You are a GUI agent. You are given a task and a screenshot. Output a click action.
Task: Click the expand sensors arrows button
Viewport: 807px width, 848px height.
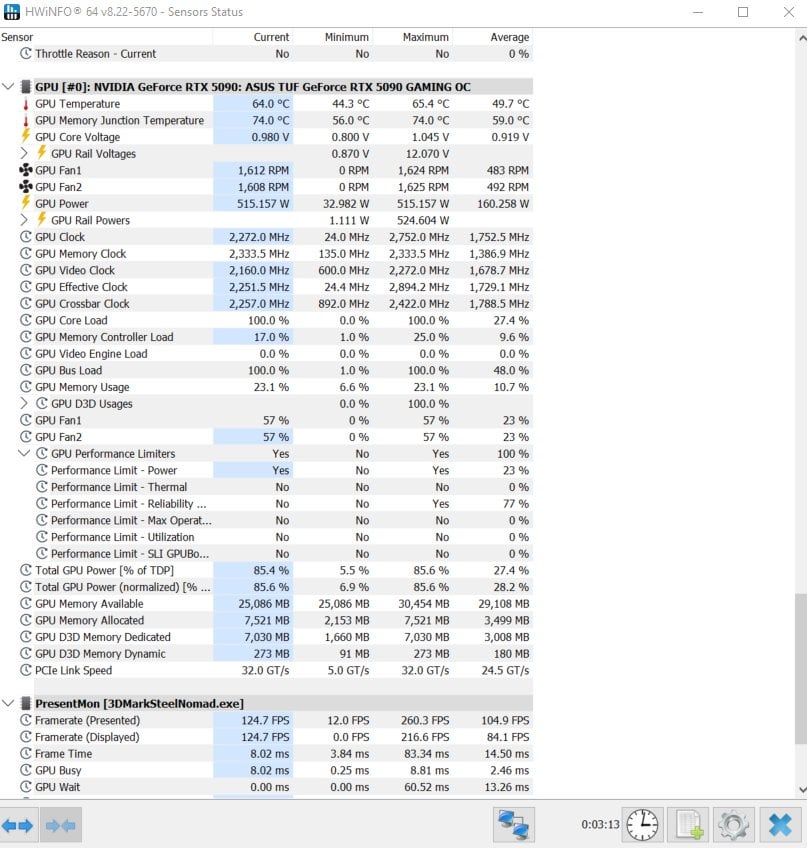[19, 825]
